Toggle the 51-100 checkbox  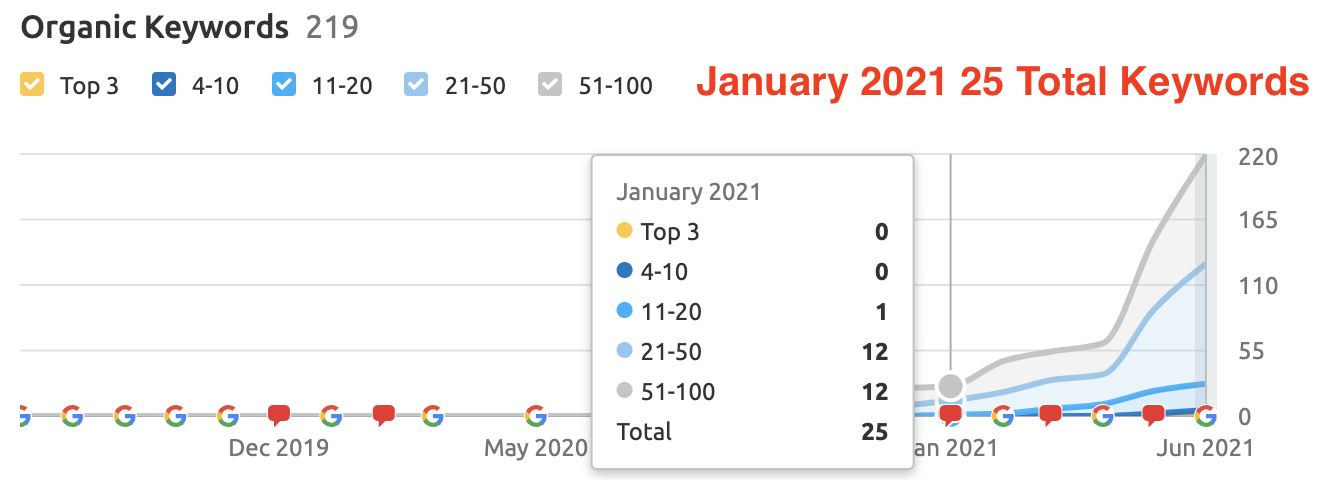click(x=550, y=85)
